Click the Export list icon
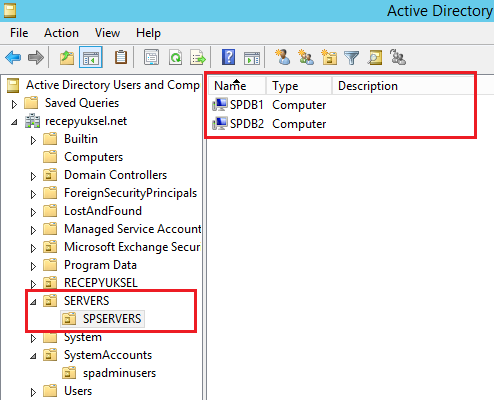 click(x=198, y=58)
